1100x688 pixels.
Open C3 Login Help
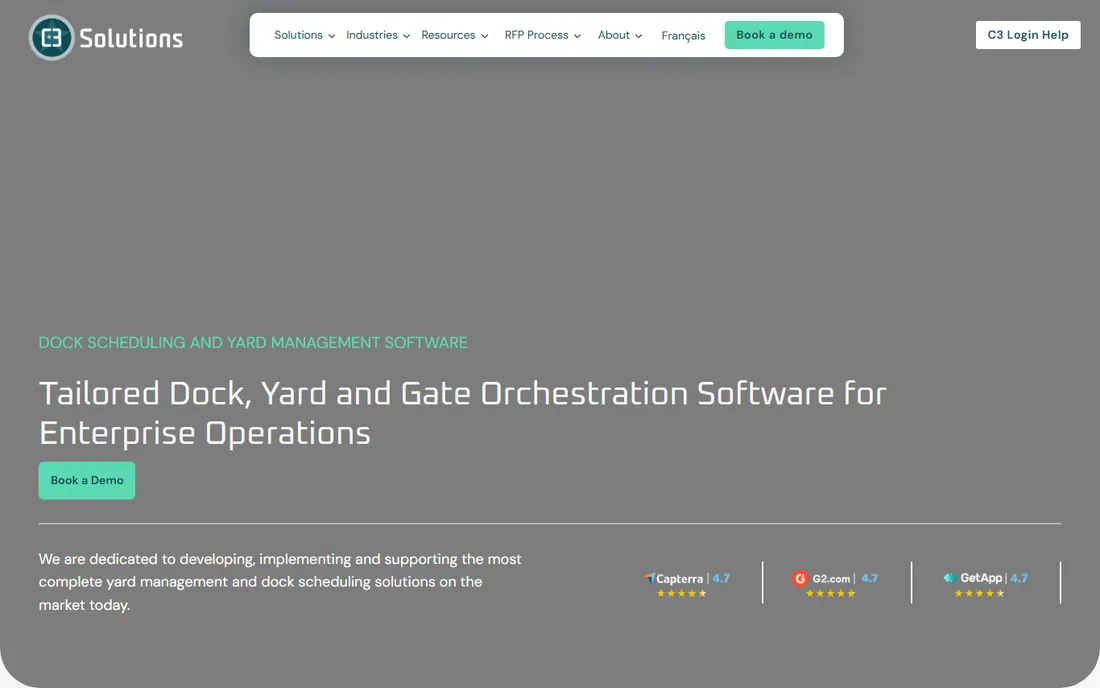pyautogui.click(x=1028, y=35)
